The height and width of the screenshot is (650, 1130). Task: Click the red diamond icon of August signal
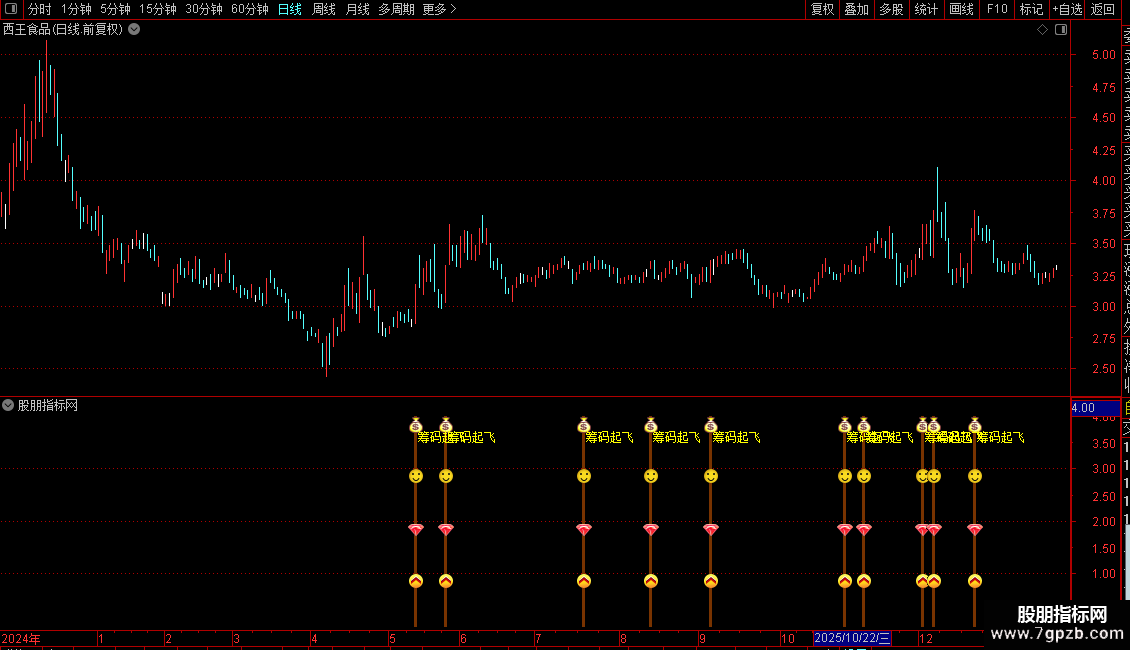(x=651, y=530)
